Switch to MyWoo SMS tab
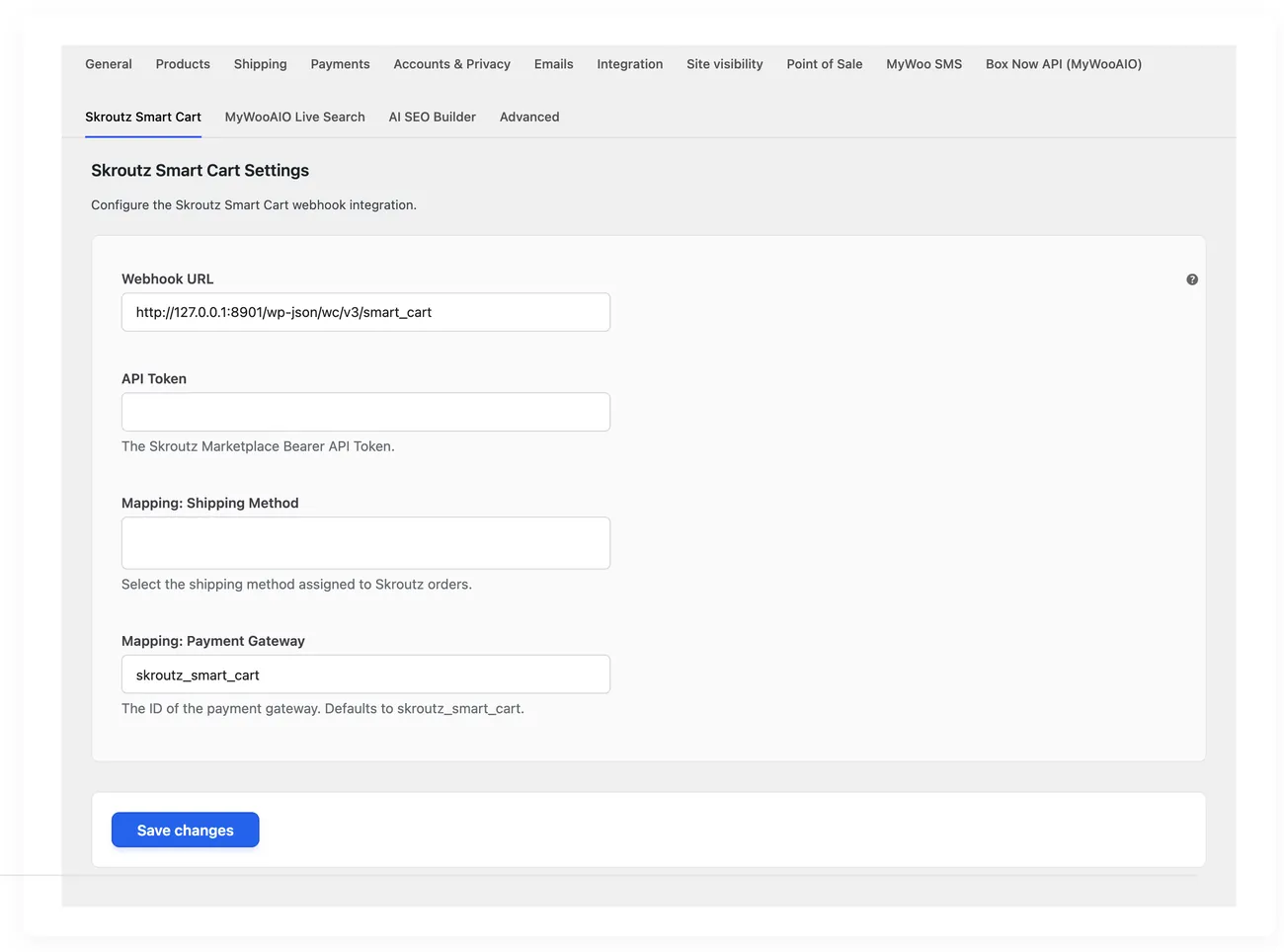Viewport: 1284px width, 952px height. (924, 64)
